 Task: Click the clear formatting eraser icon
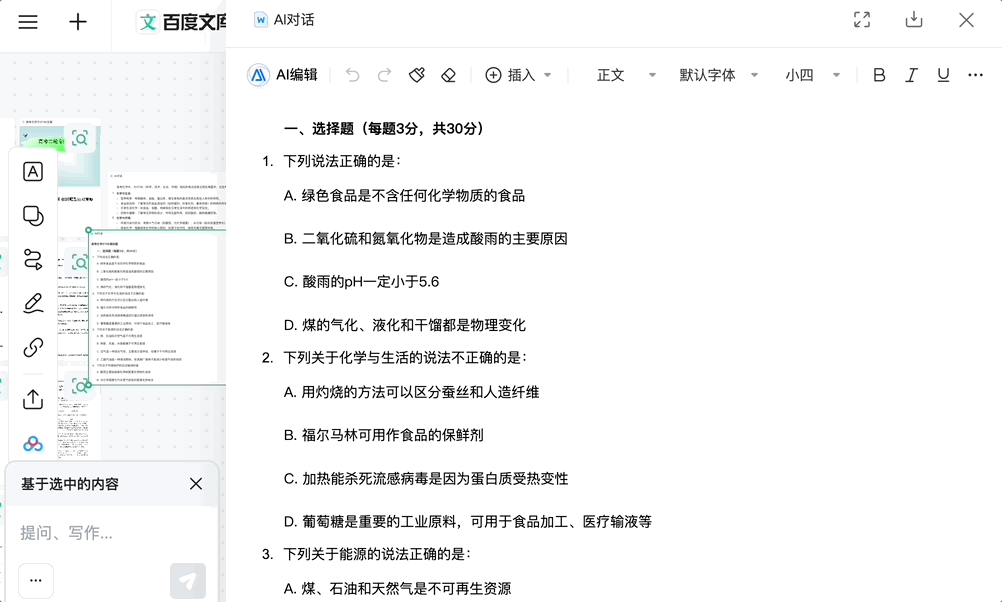point(448,73)
